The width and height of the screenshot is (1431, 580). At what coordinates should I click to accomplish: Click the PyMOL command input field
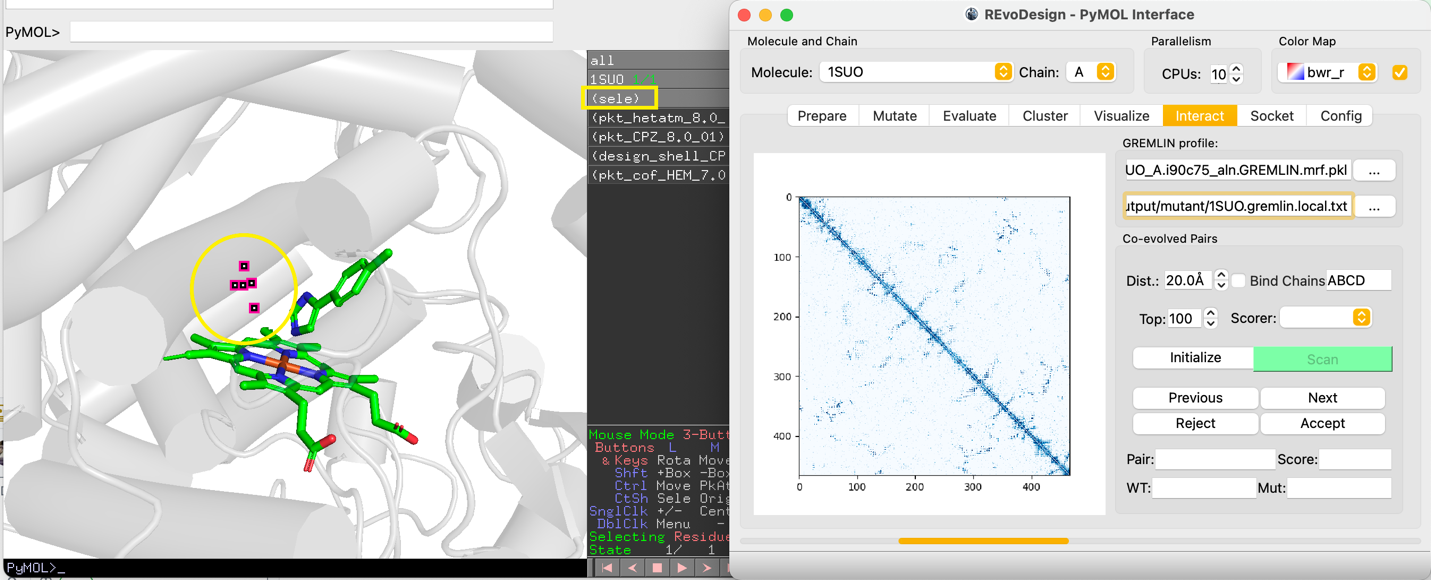point(311,32)
